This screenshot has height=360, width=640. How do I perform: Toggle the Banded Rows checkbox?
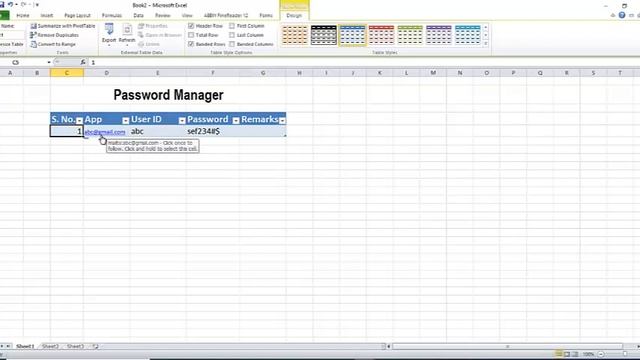(x=191, y=44)
